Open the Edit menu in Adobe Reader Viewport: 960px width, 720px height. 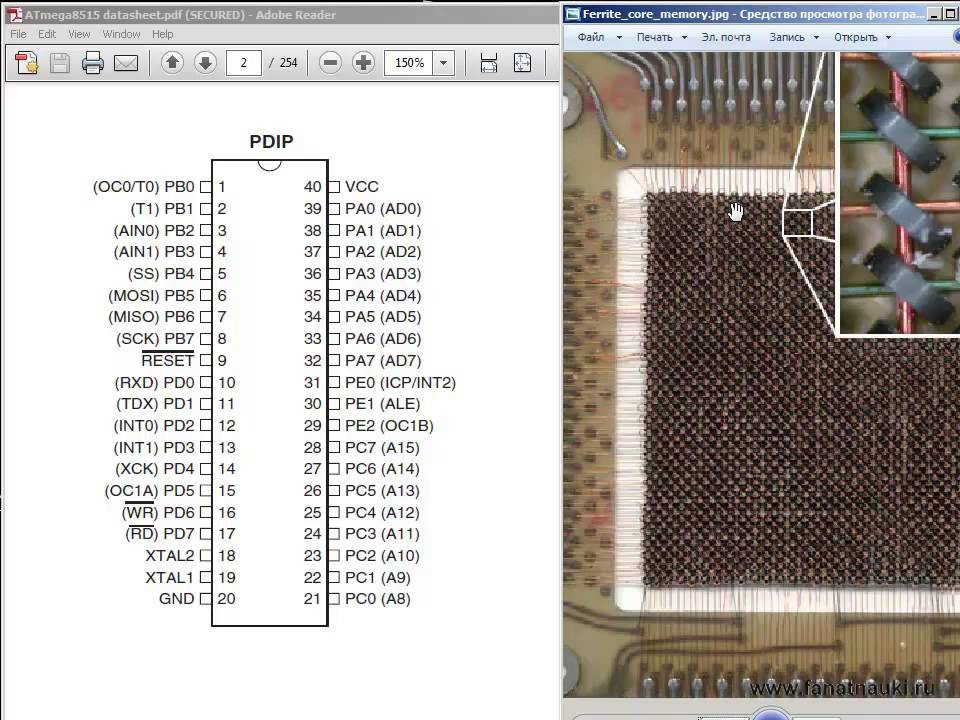47,34
